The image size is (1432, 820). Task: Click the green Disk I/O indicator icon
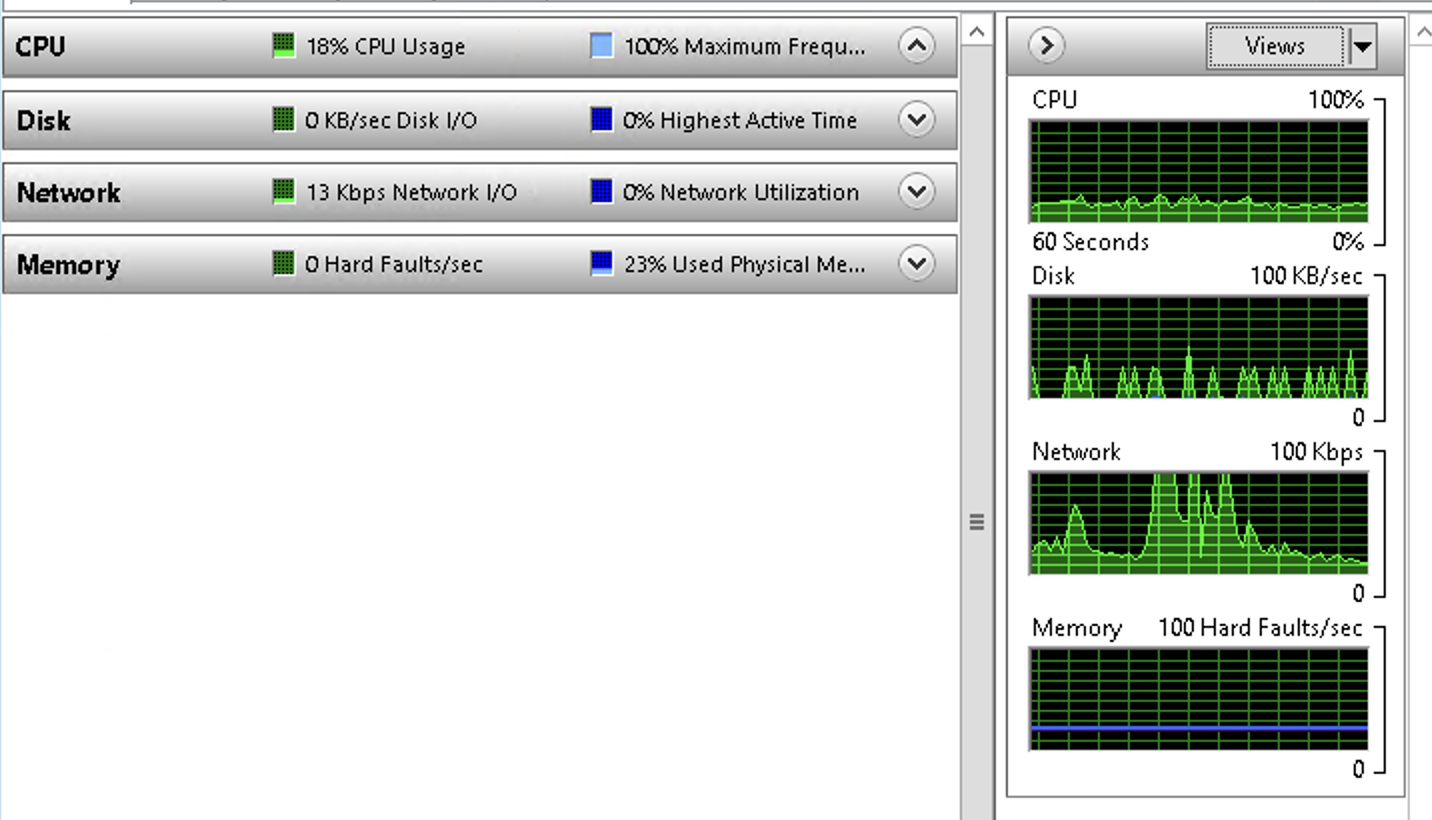(284, 120)
